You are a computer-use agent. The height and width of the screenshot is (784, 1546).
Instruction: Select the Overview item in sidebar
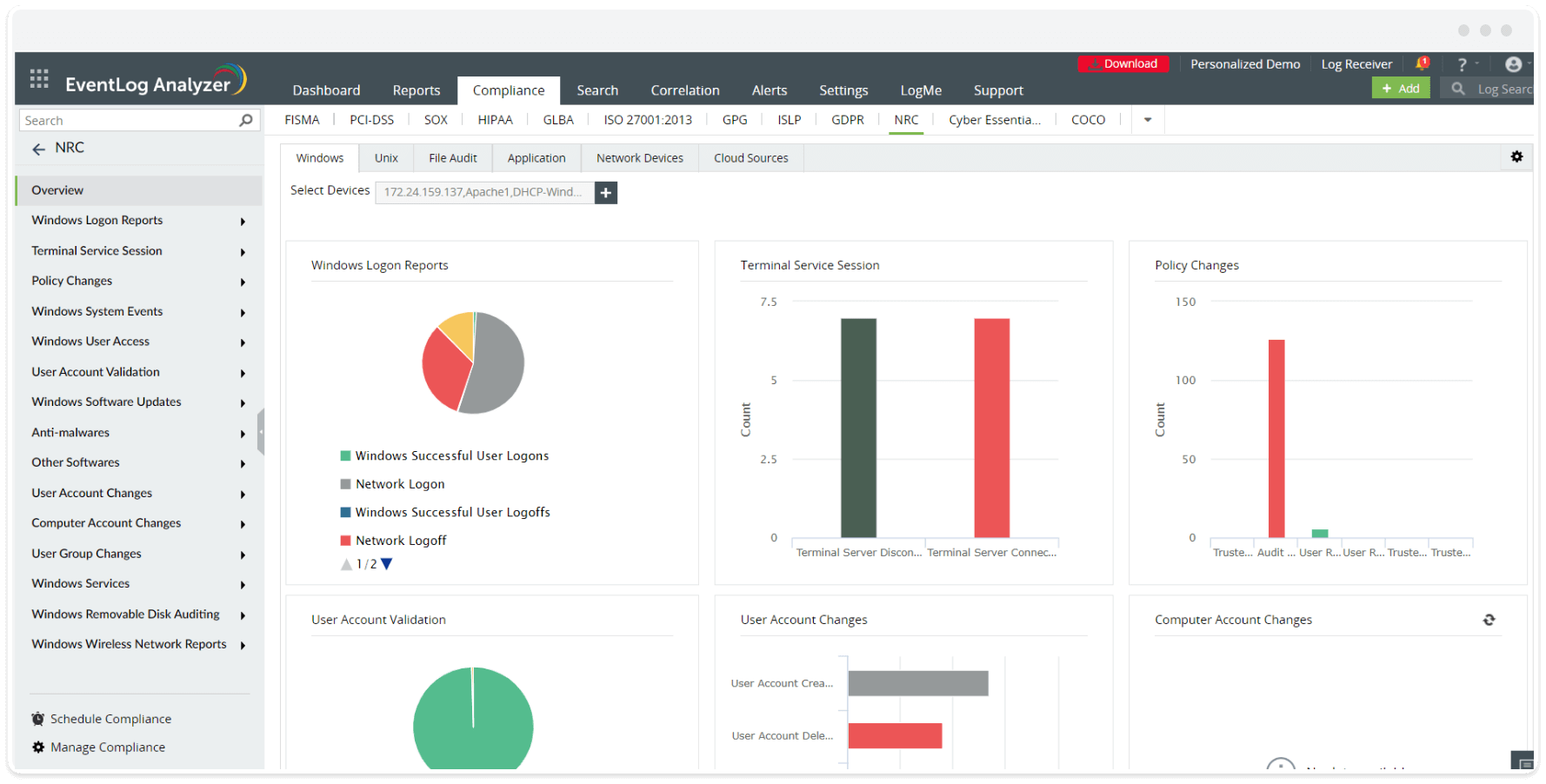click(138, 190)
